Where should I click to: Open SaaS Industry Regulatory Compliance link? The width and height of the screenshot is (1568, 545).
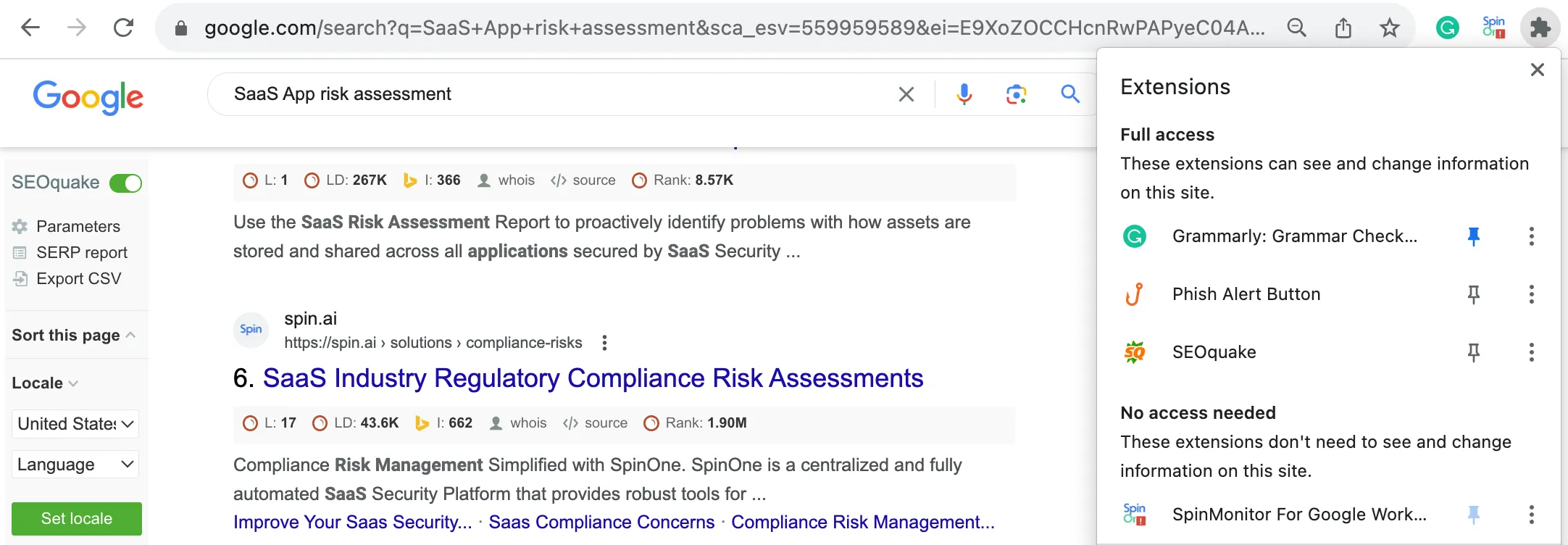[593, 378]
